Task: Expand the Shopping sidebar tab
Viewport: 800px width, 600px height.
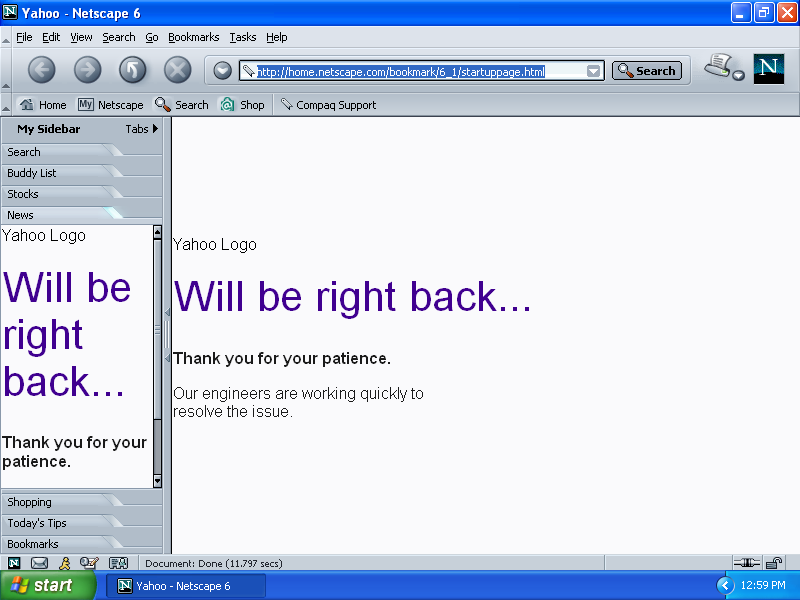Action: coord(82,502)
